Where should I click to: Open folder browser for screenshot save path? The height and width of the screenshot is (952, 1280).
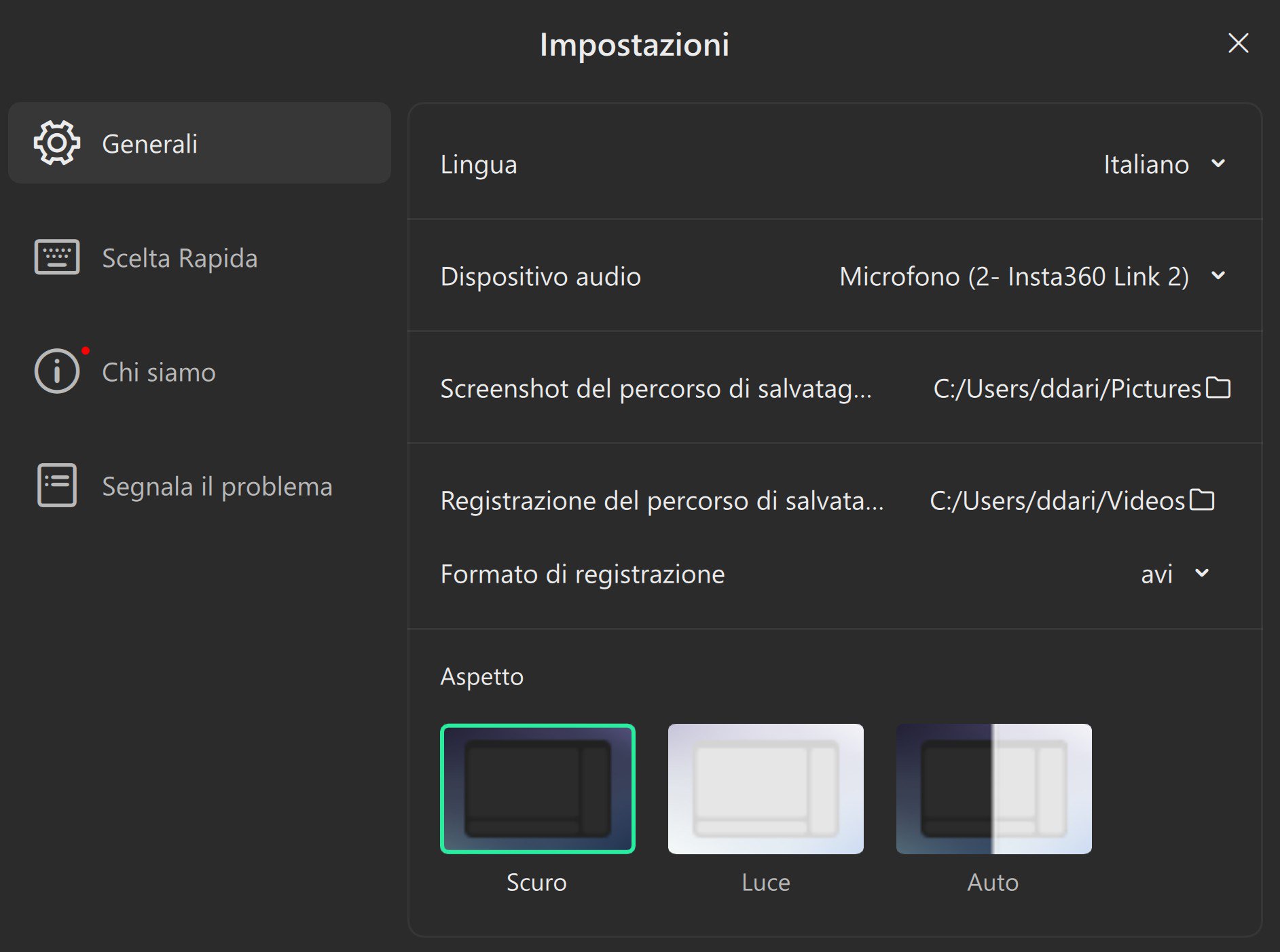[x=1218, y=388]
